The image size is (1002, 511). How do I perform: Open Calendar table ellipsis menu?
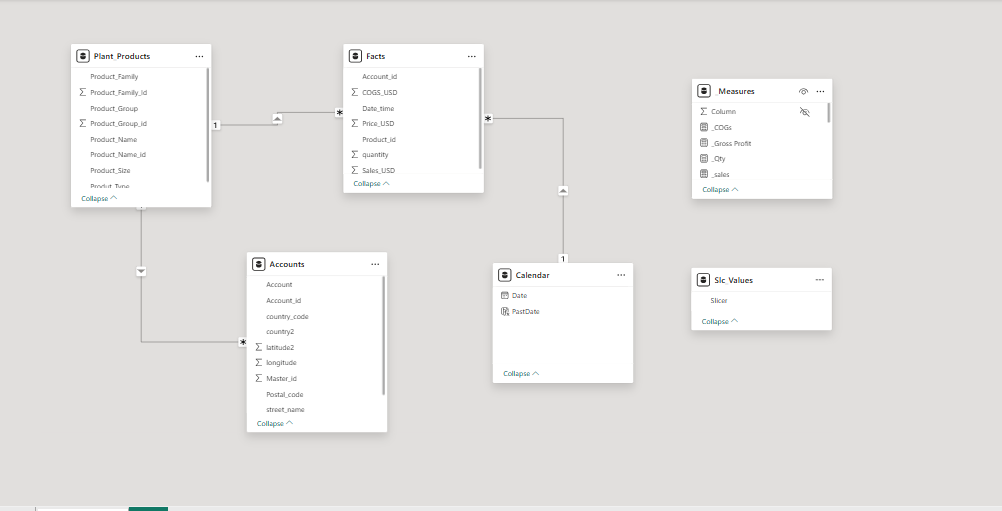[621, 275]
